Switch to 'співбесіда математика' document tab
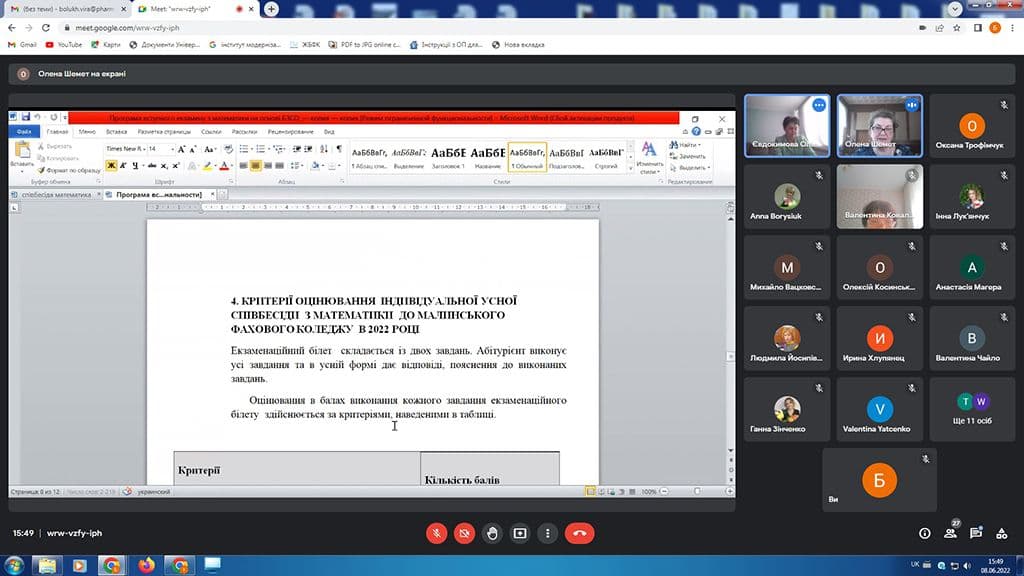The image size is (1024, 576). (x=56, y=195)
